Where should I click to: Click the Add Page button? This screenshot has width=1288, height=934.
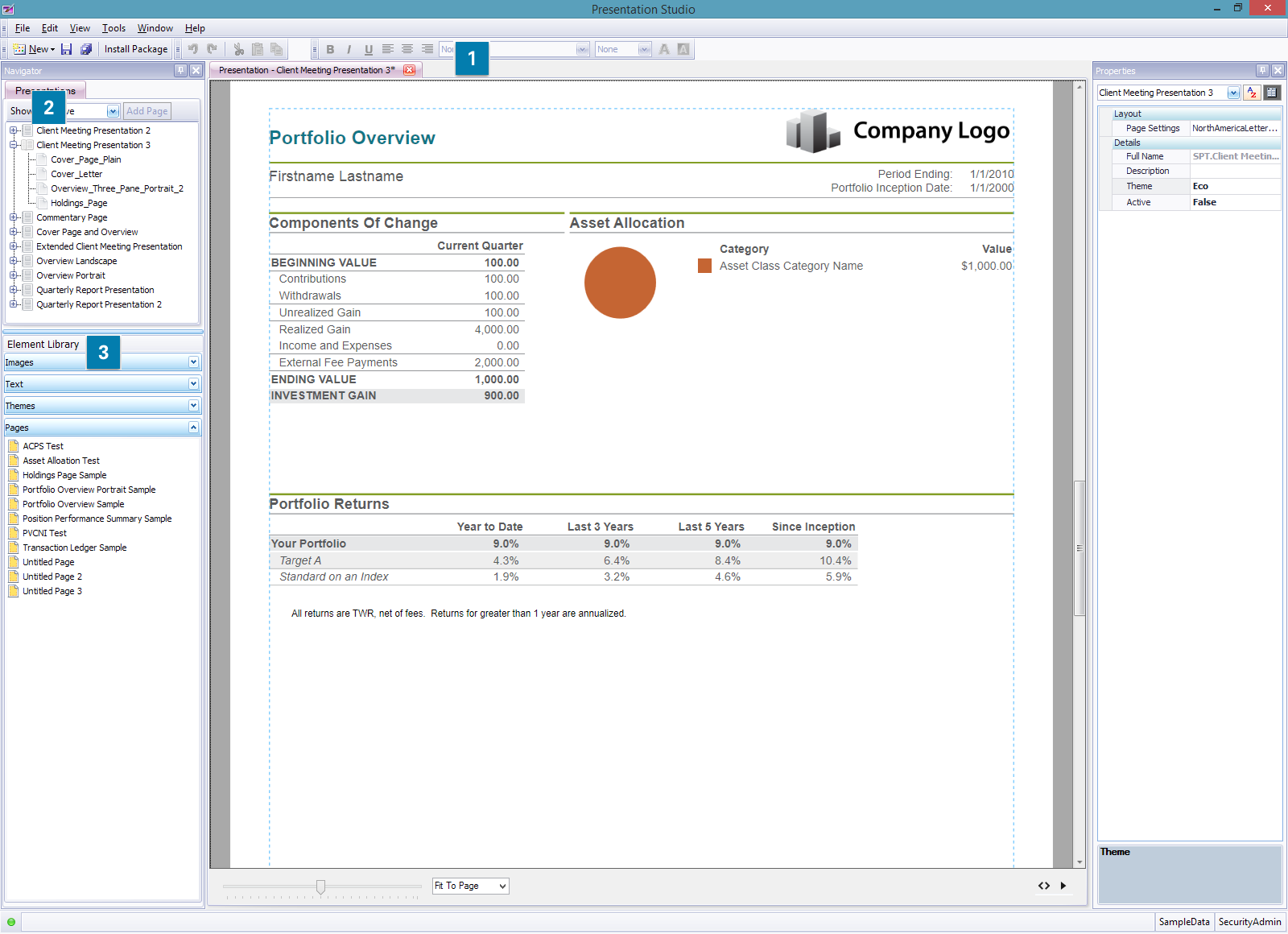(x=147, y=111)
